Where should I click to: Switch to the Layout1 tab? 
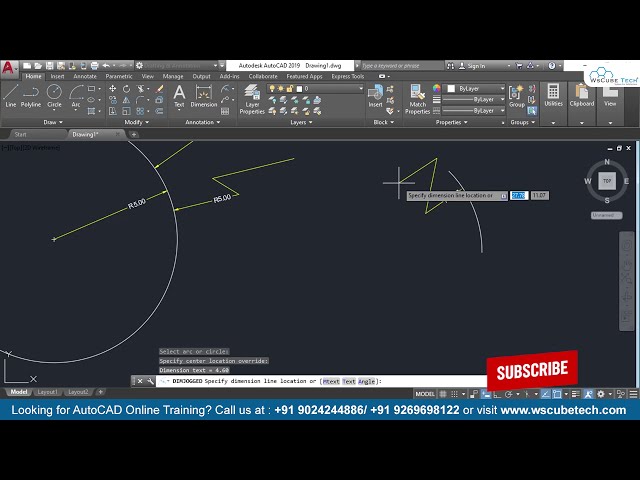(x=48, y=392)
